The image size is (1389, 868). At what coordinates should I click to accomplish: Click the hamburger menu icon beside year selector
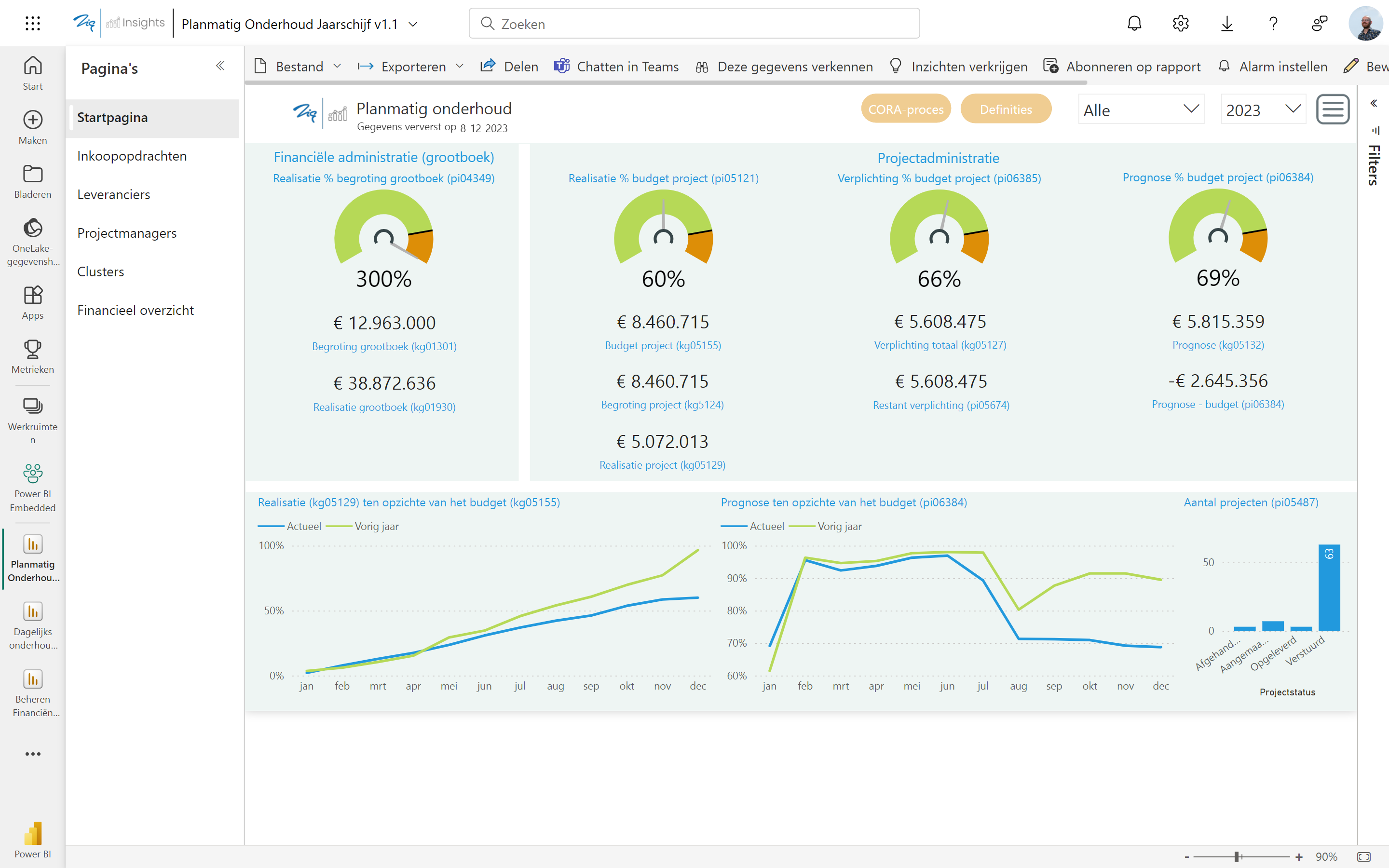pyautogui.click(x=1332, y=109)
